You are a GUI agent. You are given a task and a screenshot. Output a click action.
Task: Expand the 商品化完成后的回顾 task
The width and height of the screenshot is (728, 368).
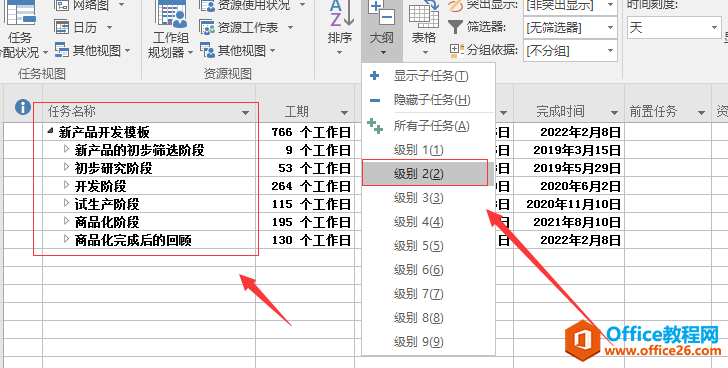point(66,239)
